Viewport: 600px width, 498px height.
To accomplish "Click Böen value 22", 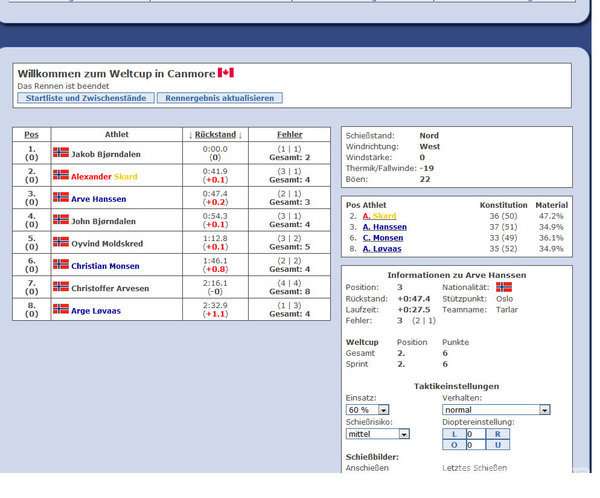I will [425, 179].
